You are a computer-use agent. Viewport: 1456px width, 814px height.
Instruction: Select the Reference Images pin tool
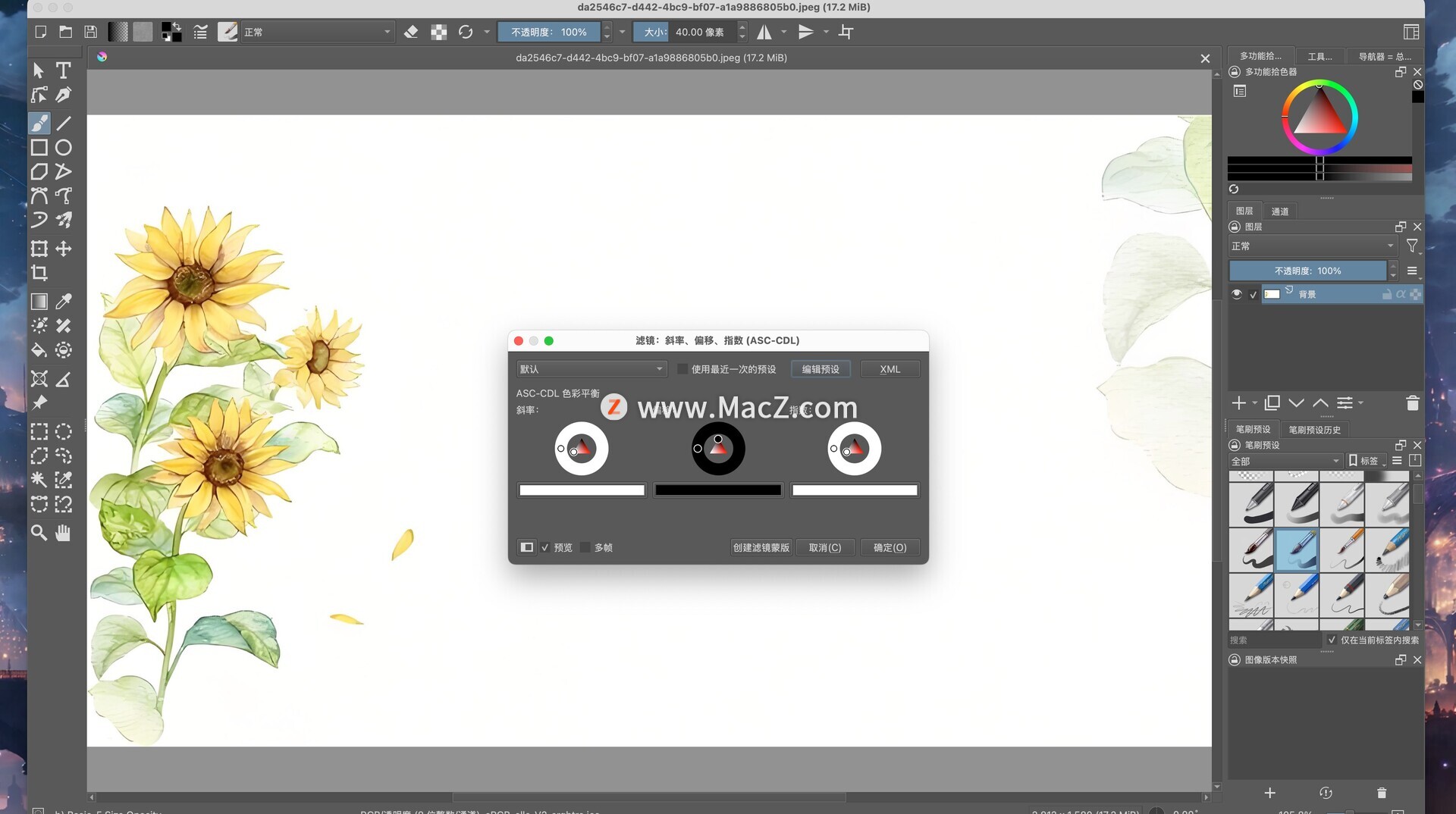tap(39, 402)
